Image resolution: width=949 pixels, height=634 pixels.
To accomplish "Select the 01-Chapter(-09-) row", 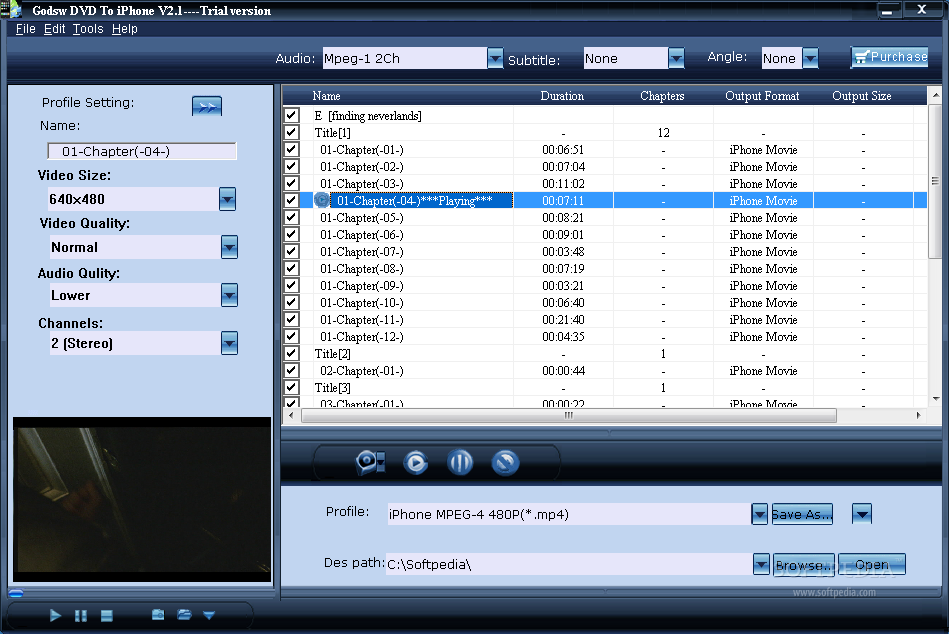I will click(605, 285).
